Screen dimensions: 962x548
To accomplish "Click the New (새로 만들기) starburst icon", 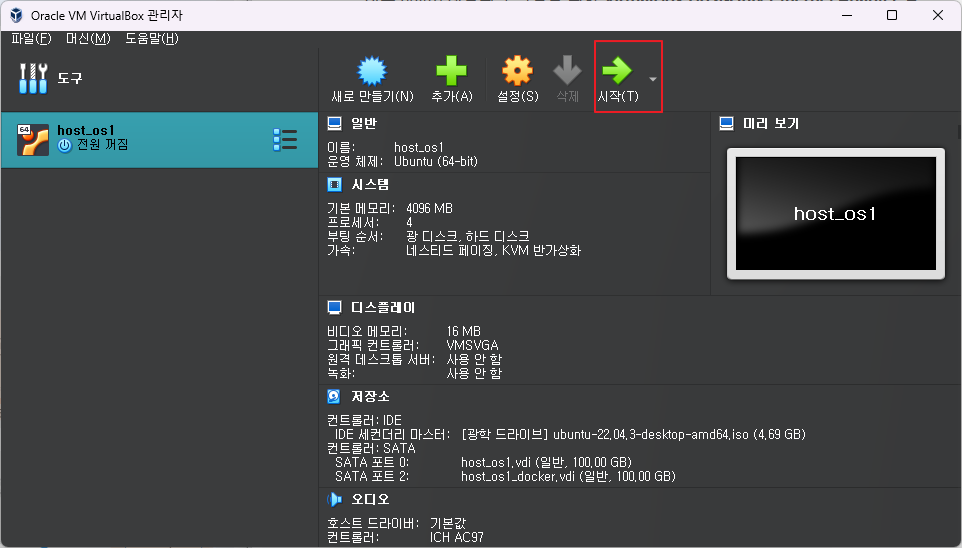I will 372,71.
